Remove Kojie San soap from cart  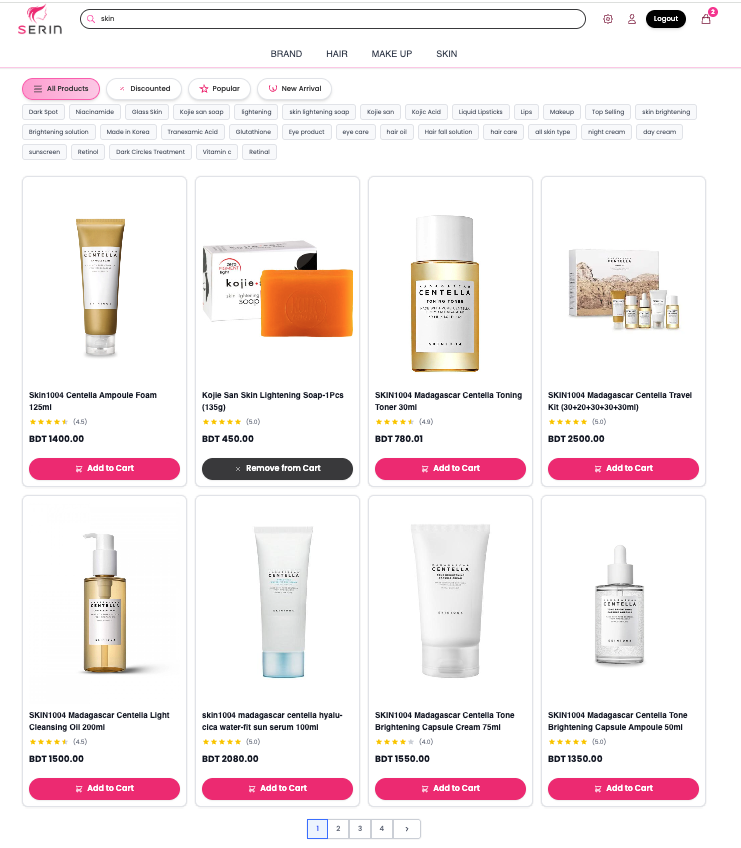coord(277,468)
